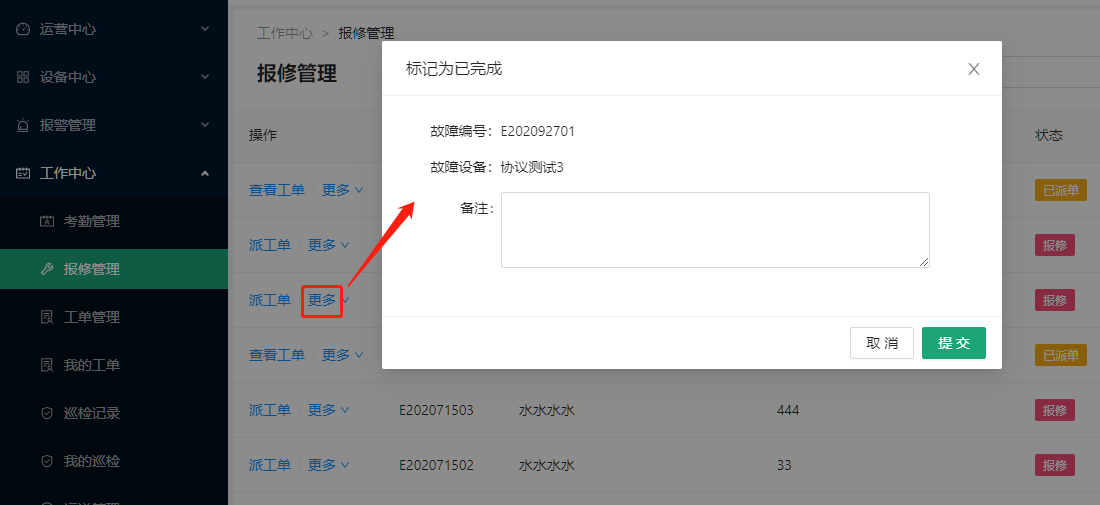The image size is (1100, 505).
Task: Click inside the 备注 text area
Action: 715,230
